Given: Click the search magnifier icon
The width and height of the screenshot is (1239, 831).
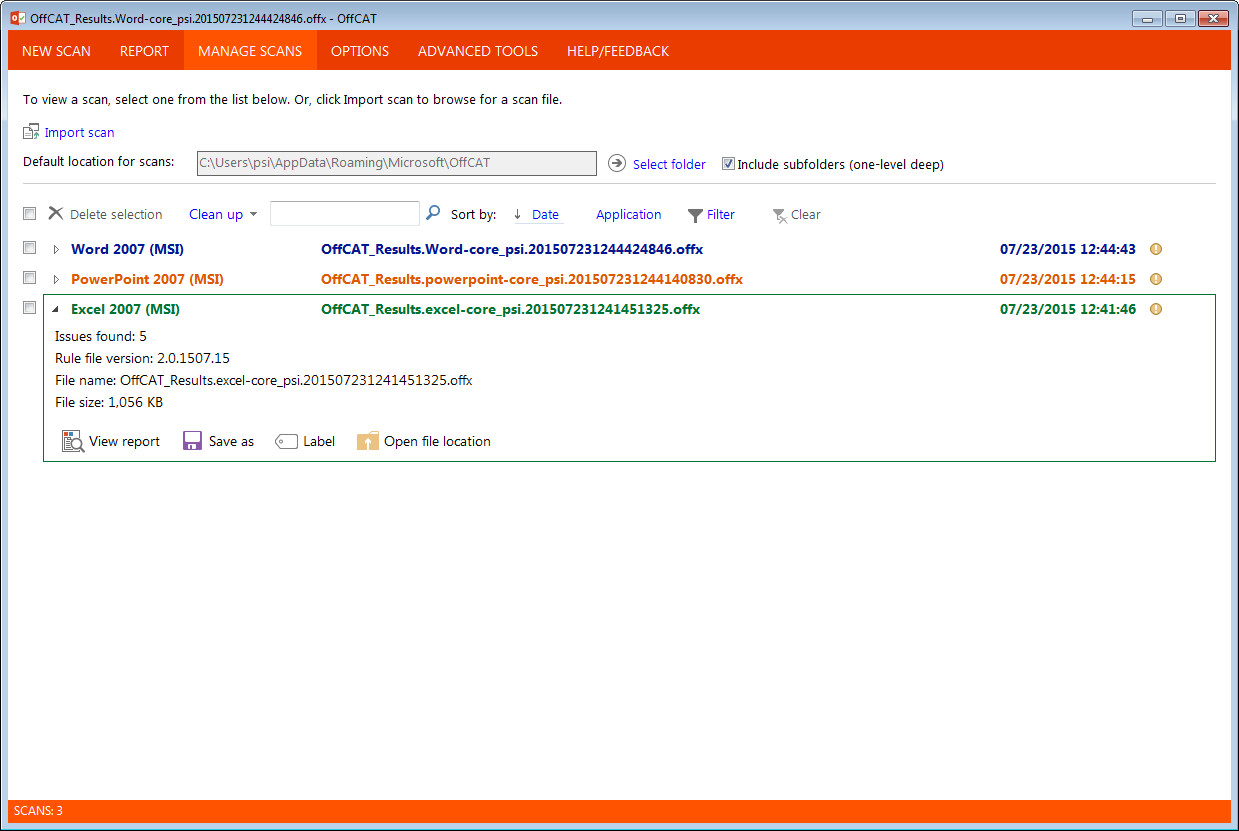Looking at the screenshot, I should 433,213.
